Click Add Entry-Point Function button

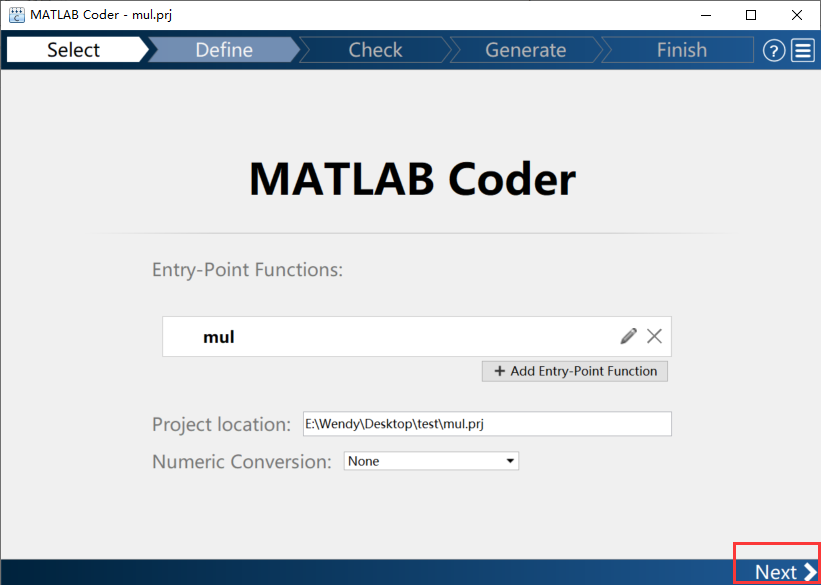575,371
